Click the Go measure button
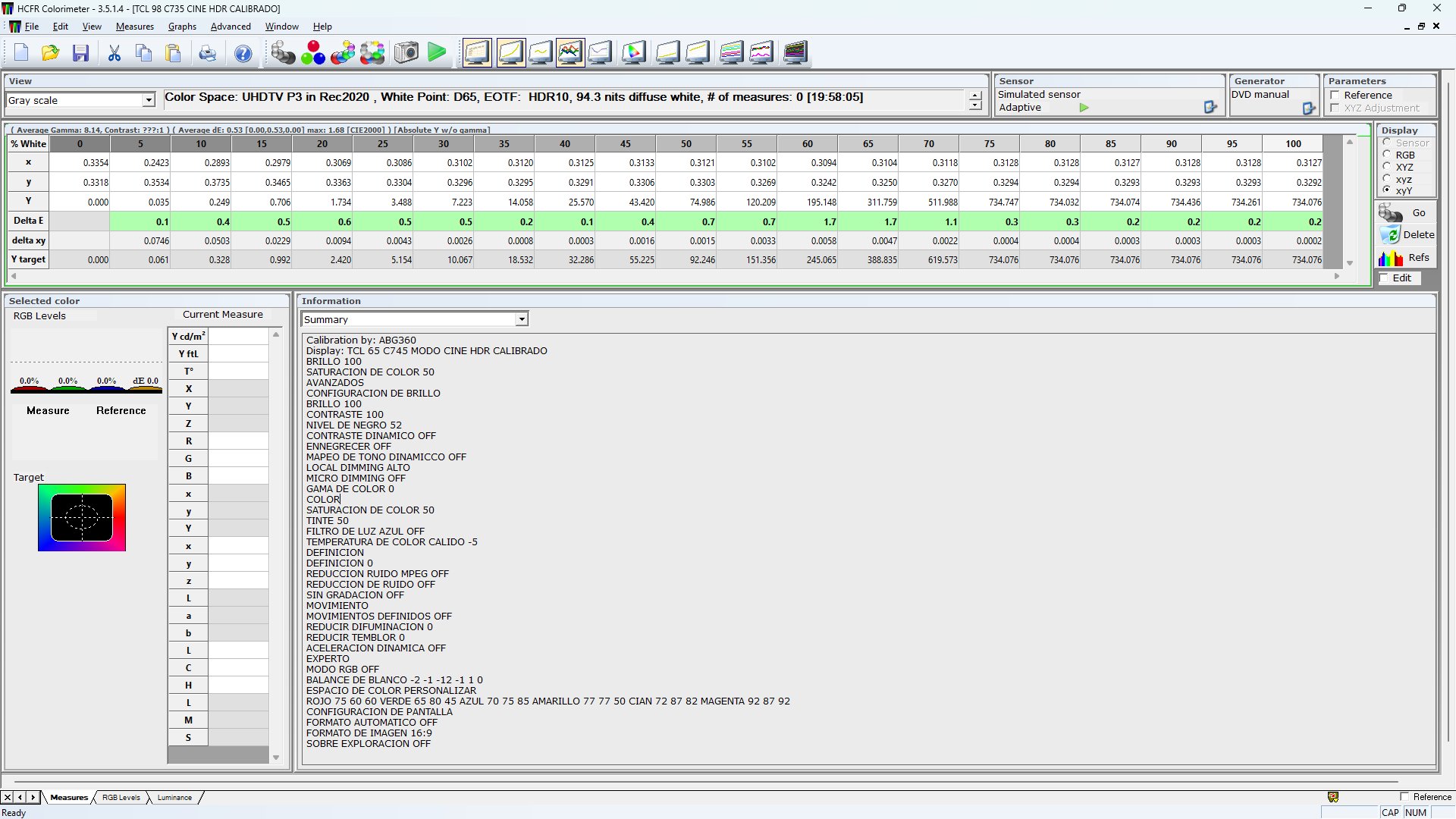1456x819 pixels. click(x=1407, y=213)
